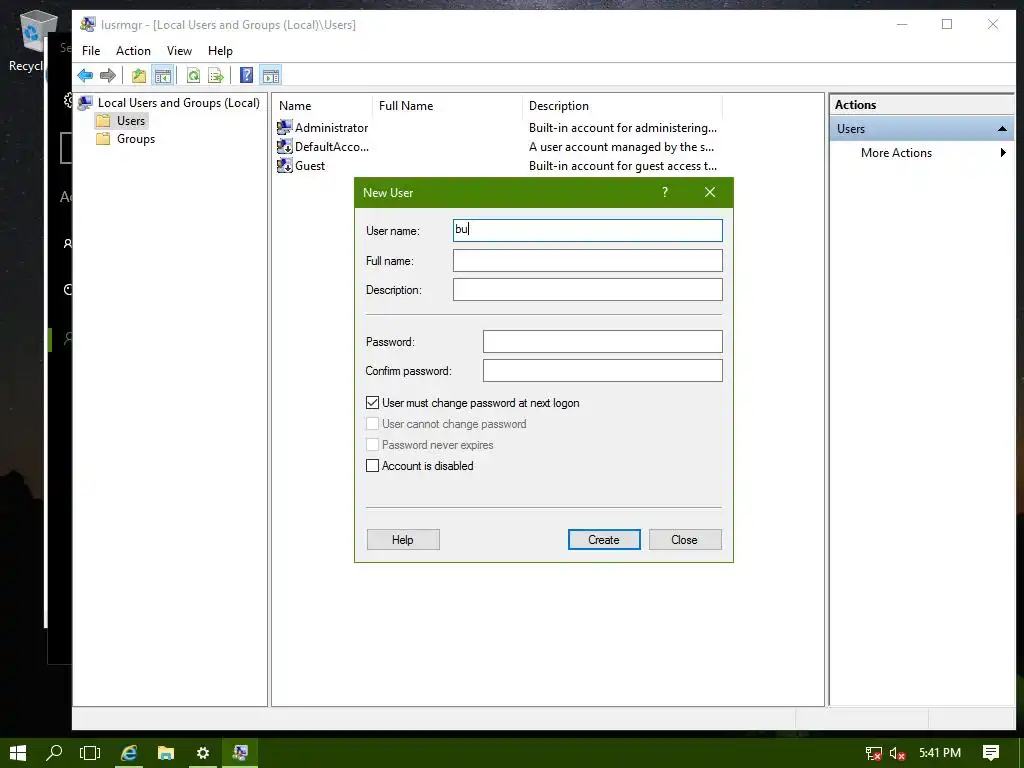Sort by the Full Name column header

click(x=448, y=106)
